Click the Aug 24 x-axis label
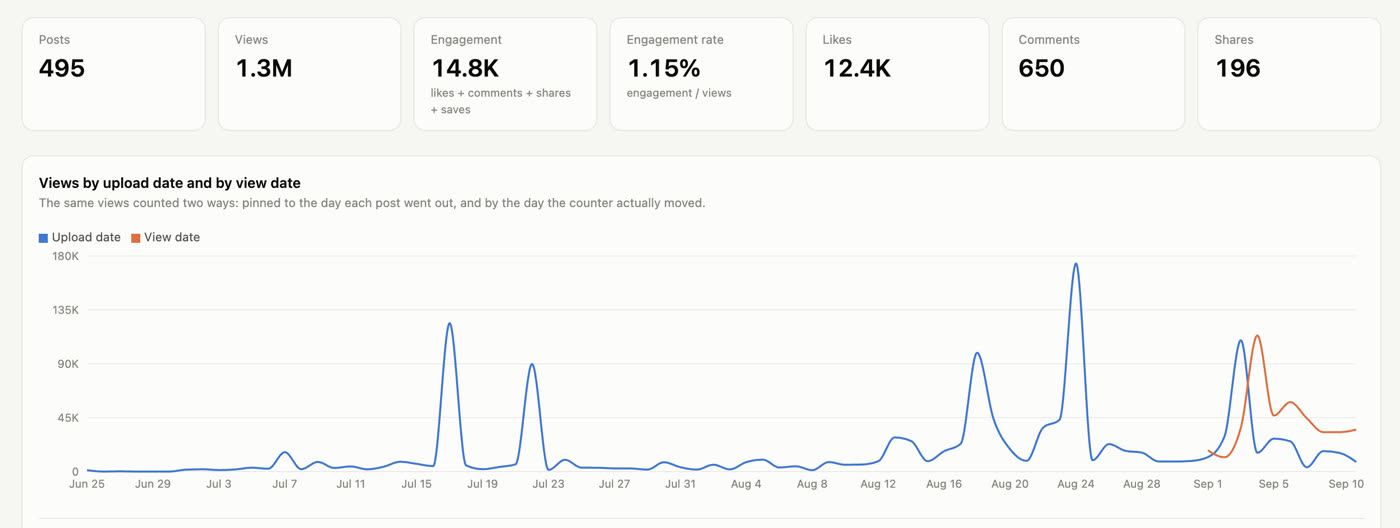This screenshot has height=528, width=1400. (x=1076, y=484)
